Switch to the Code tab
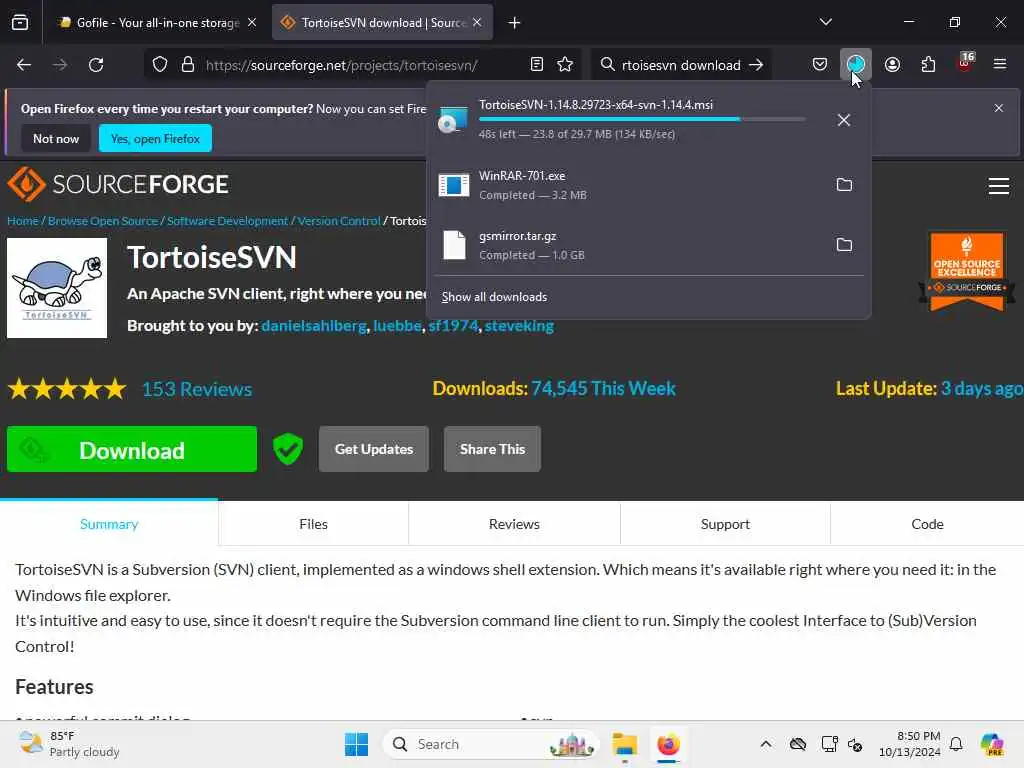The width and height of the screenshot is (1024, 768). click(x=927, y=524)
